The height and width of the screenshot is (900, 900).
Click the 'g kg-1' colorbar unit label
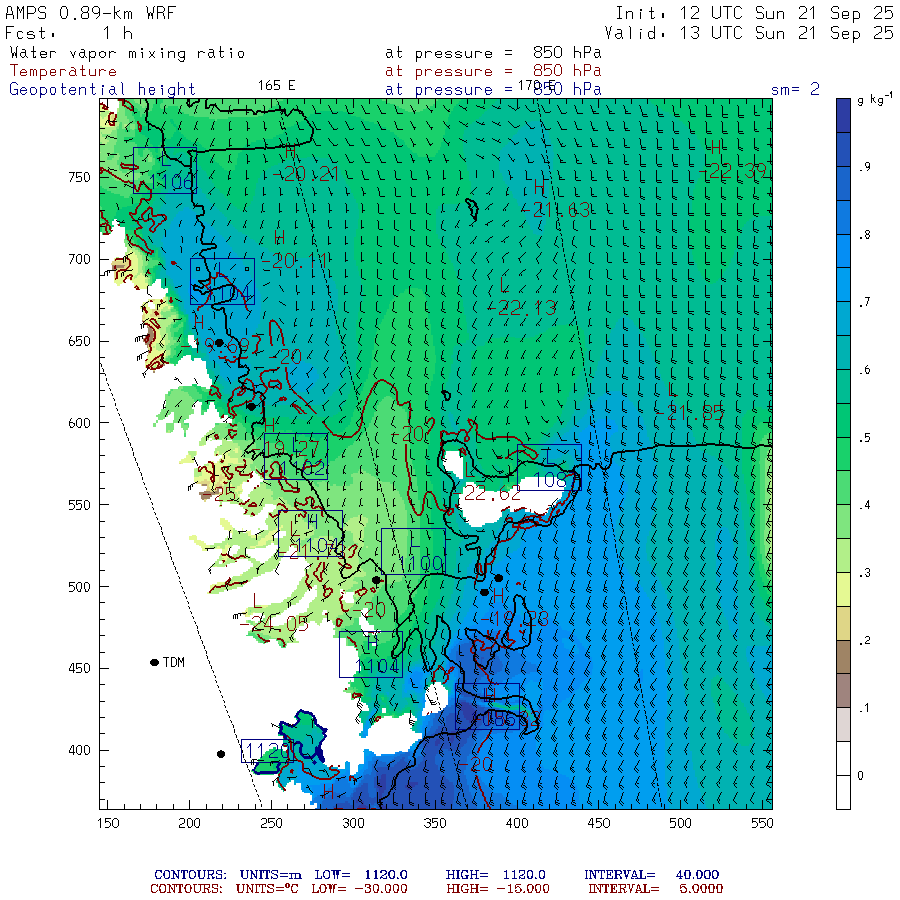coord(874,100)
